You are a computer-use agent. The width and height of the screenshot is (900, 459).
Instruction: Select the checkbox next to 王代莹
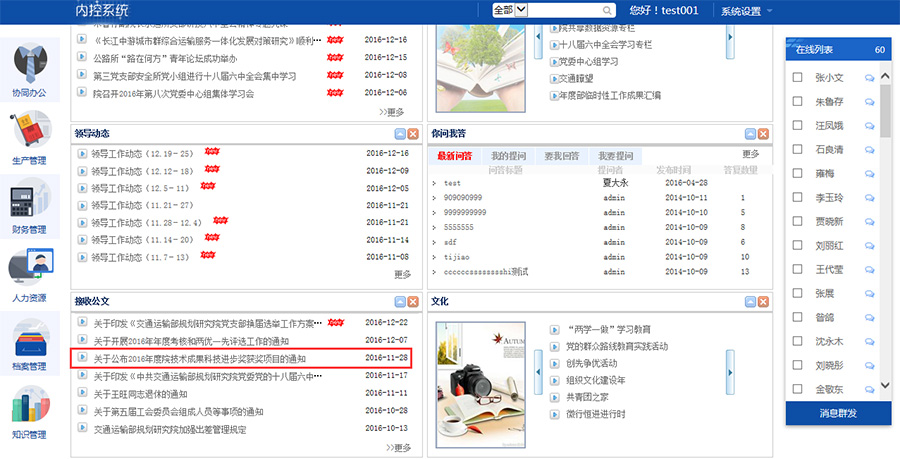click(797, 269)
